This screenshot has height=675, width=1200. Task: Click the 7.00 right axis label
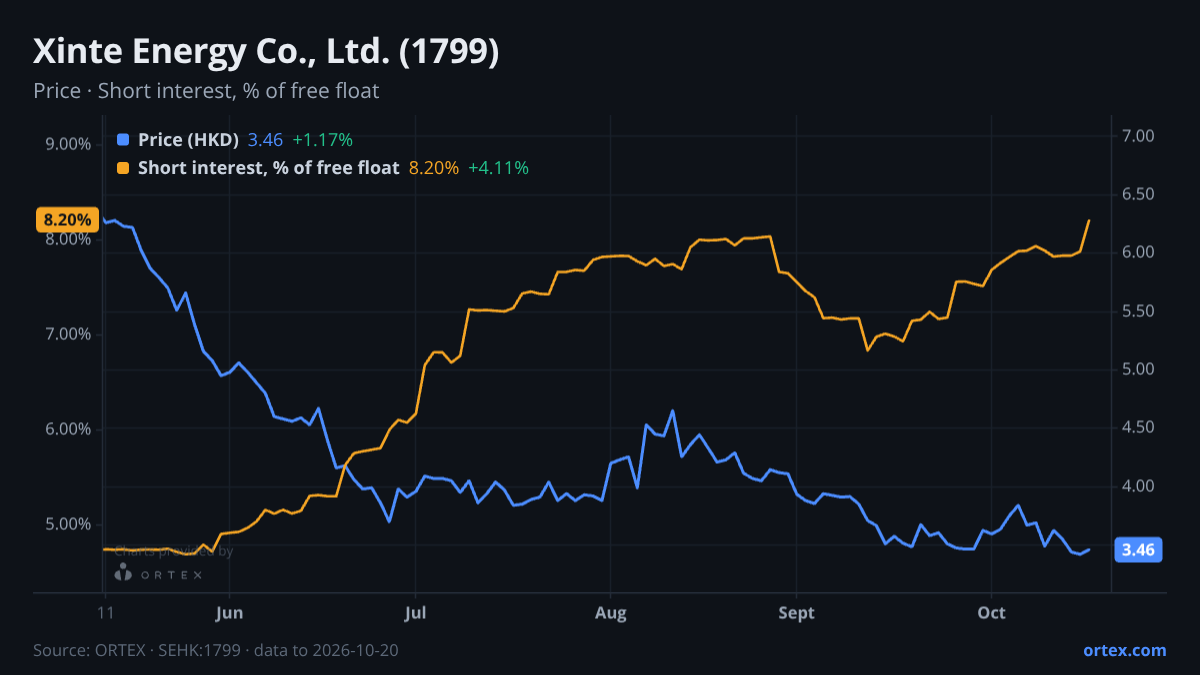pyautogui.click(x=1138, y=136)
